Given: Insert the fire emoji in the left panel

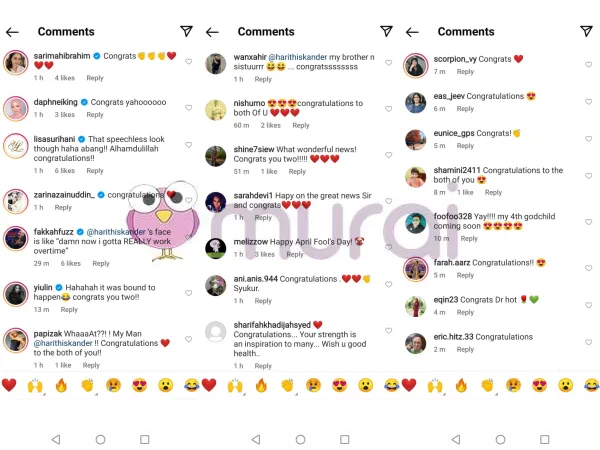Looking at the screenshot, I should tap(61, 385).
